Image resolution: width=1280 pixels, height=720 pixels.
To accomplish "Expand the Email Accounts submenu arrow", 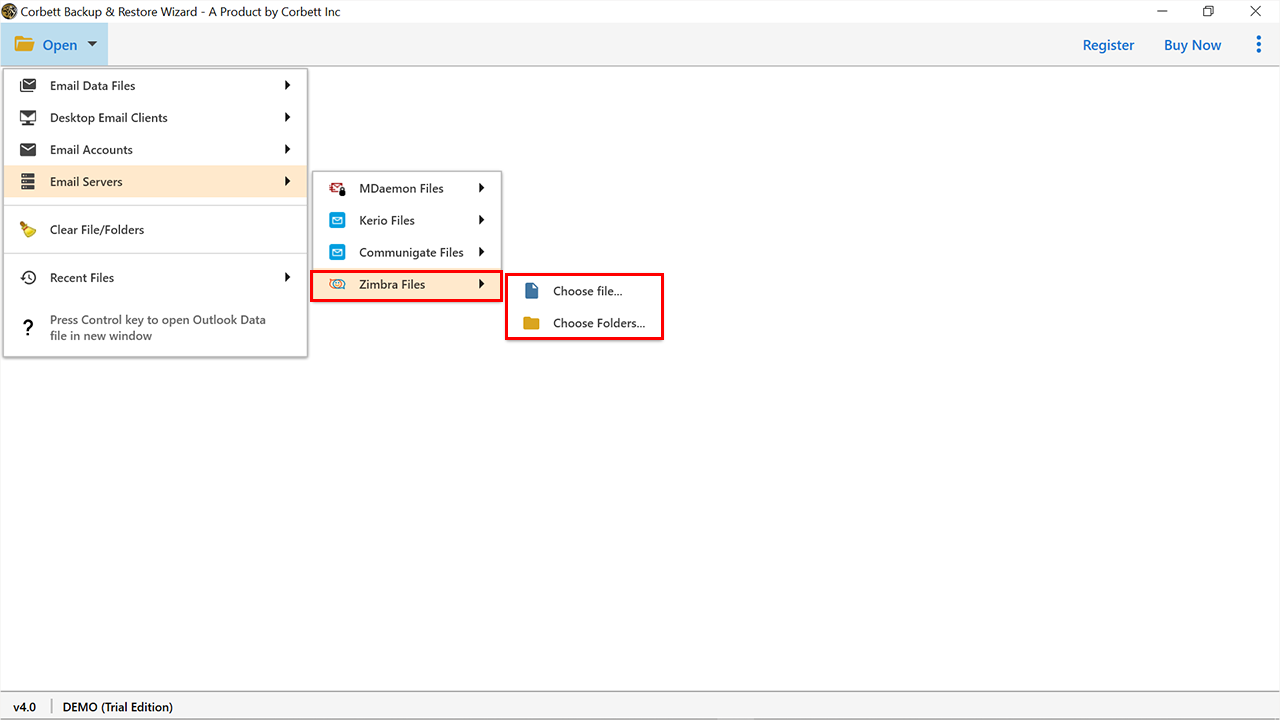I will click(x=287, y=149).
